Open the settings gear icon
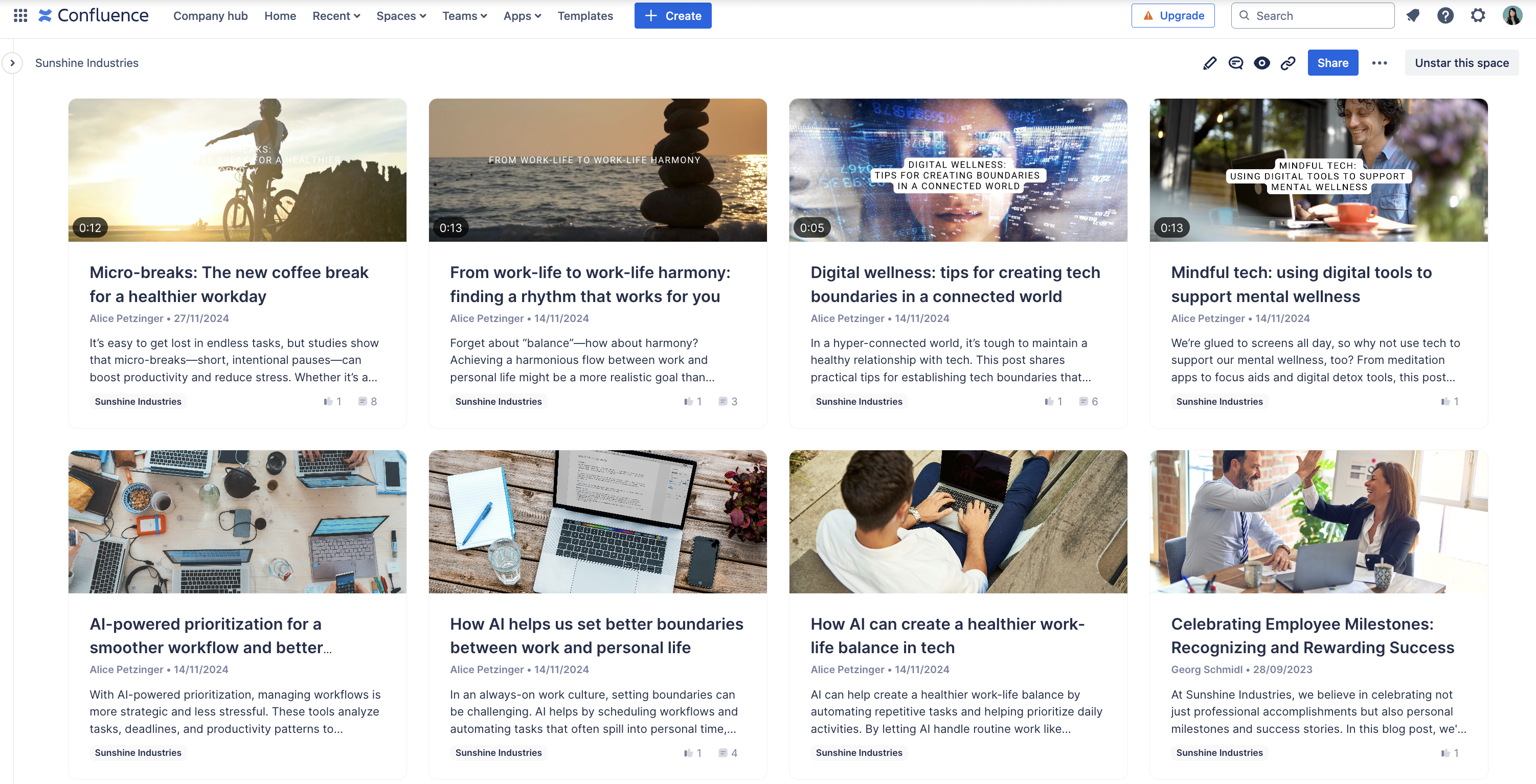 click(x=1478, y=15)
